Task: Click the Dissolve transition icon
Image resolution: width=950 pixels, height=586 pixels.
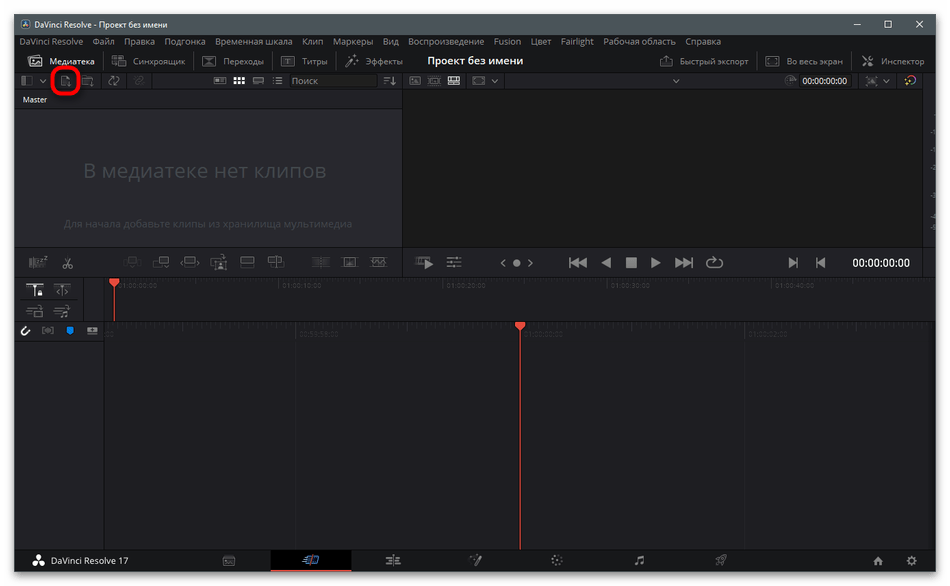Action: 350,262
